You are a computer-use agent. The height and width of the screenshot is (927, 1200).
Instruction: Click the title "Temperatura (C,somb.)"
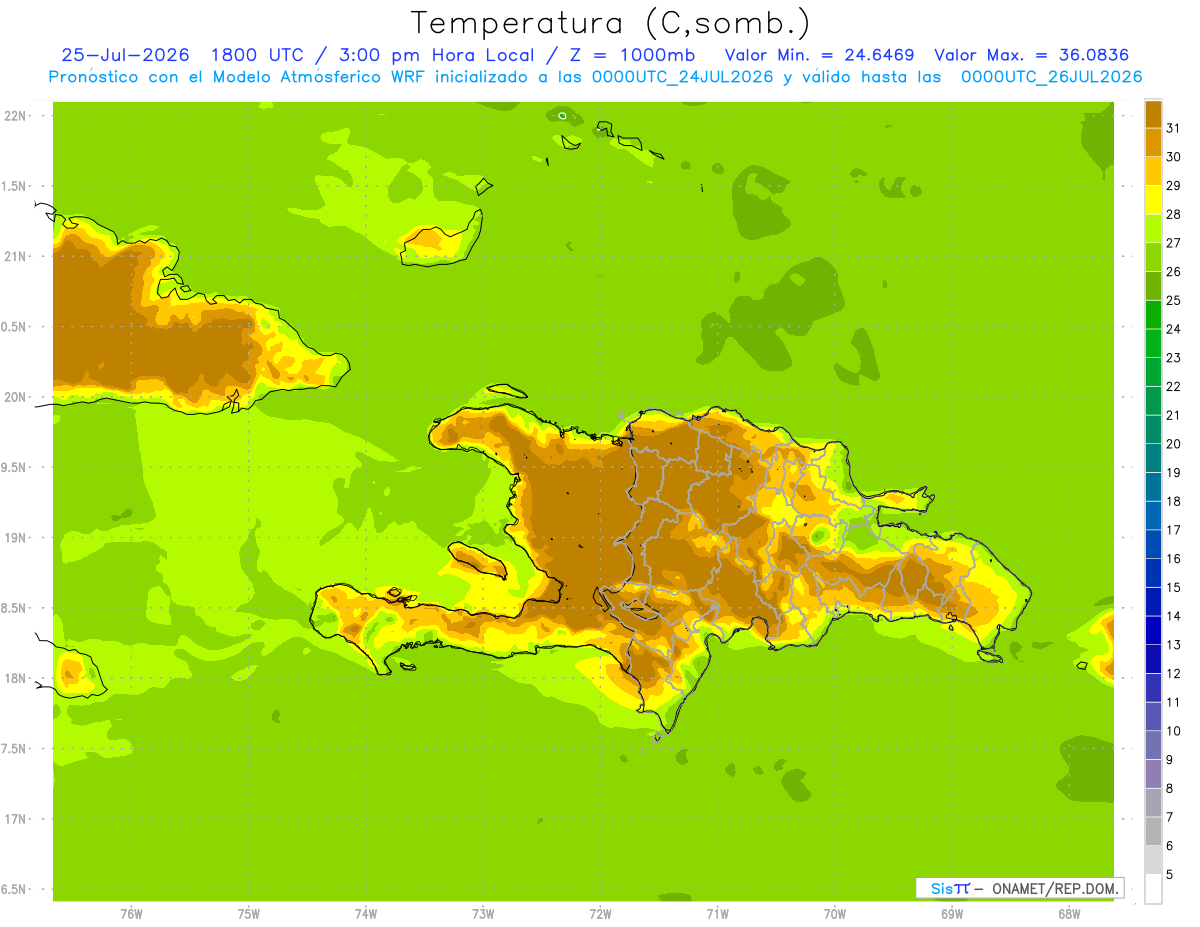tap(611, 23)
